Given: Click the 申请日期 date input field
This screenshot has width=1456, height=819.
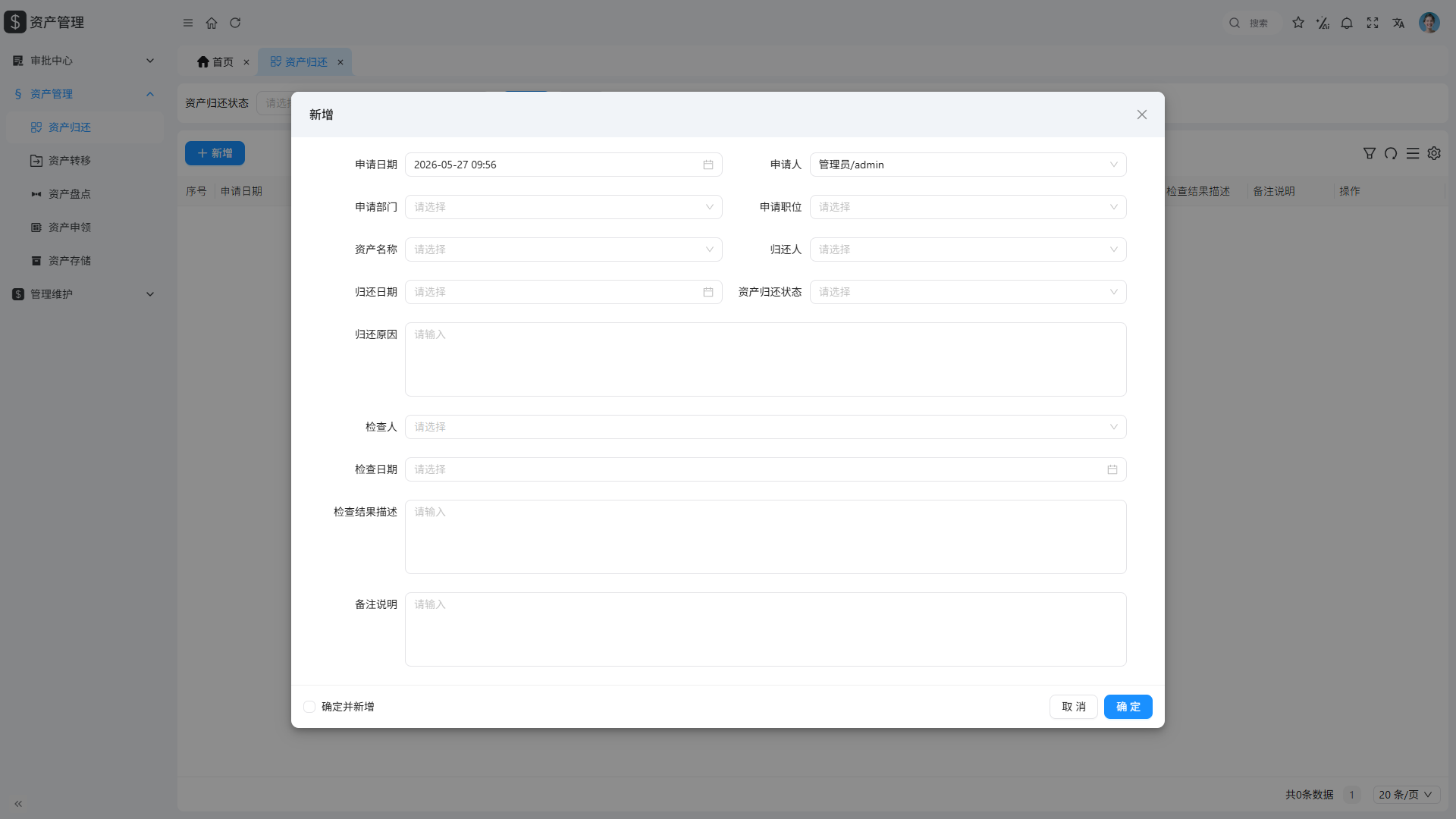Looking at the screenshot, I should coord(563,165).
